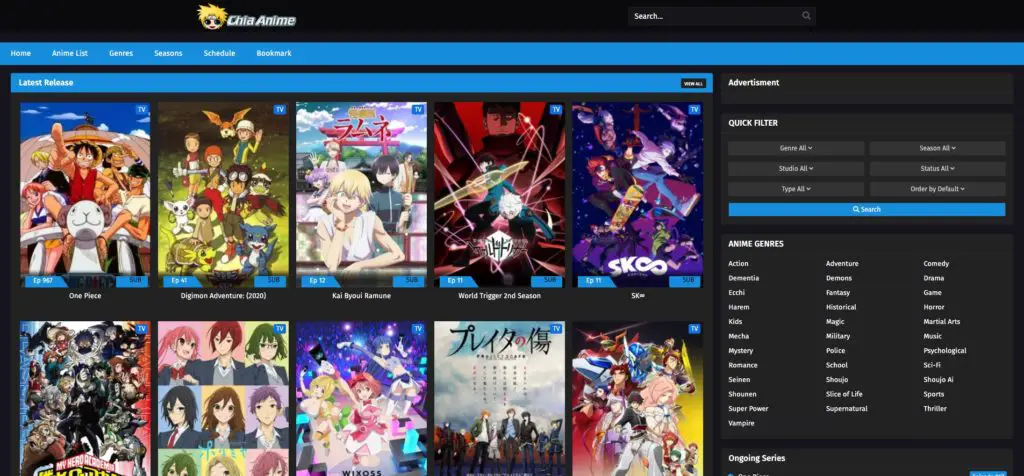The width and height of the screenshot is (1024, 476).
Task: Select the Thriller genre
Action: (935, 409)
